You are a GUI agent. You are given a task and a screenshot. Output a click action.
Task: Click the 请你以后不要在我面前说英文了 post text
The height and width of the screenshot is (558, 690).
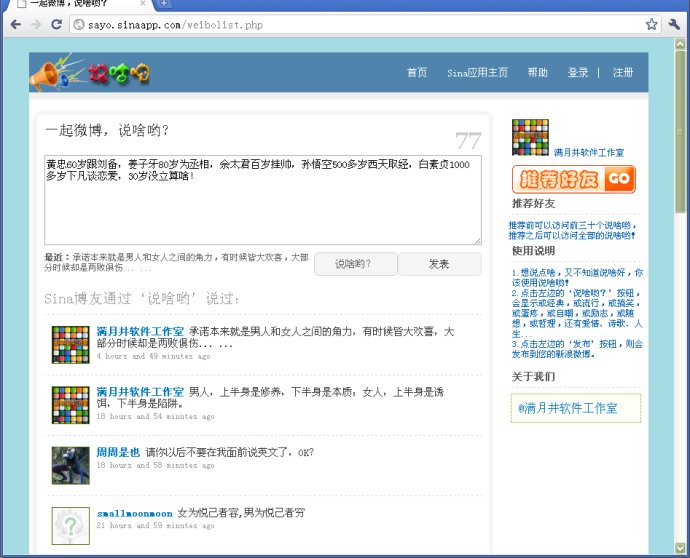pos(230,452)
